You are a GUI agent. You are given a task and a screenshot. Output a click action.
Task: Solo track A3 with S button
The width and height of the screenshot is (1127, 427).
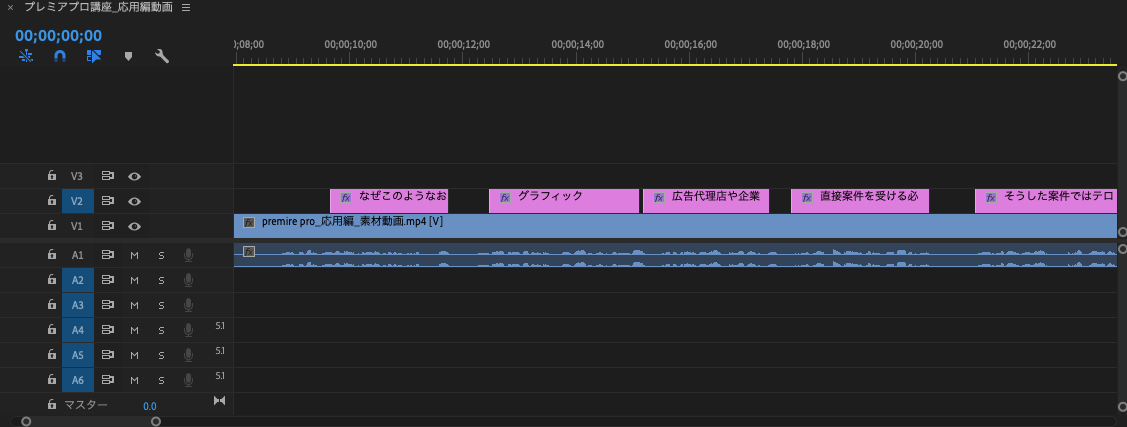[161, 305]
